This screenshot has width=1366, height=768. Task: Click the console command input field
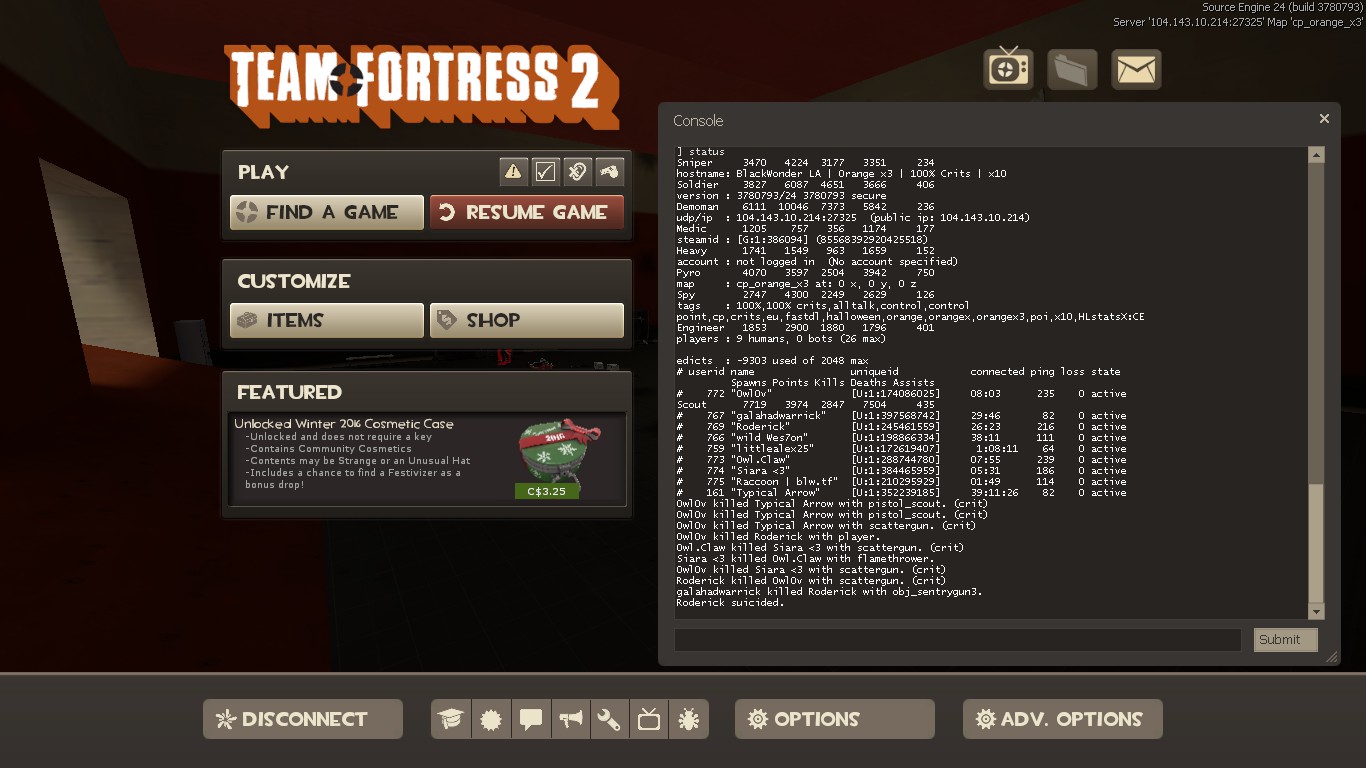point(958,640)
